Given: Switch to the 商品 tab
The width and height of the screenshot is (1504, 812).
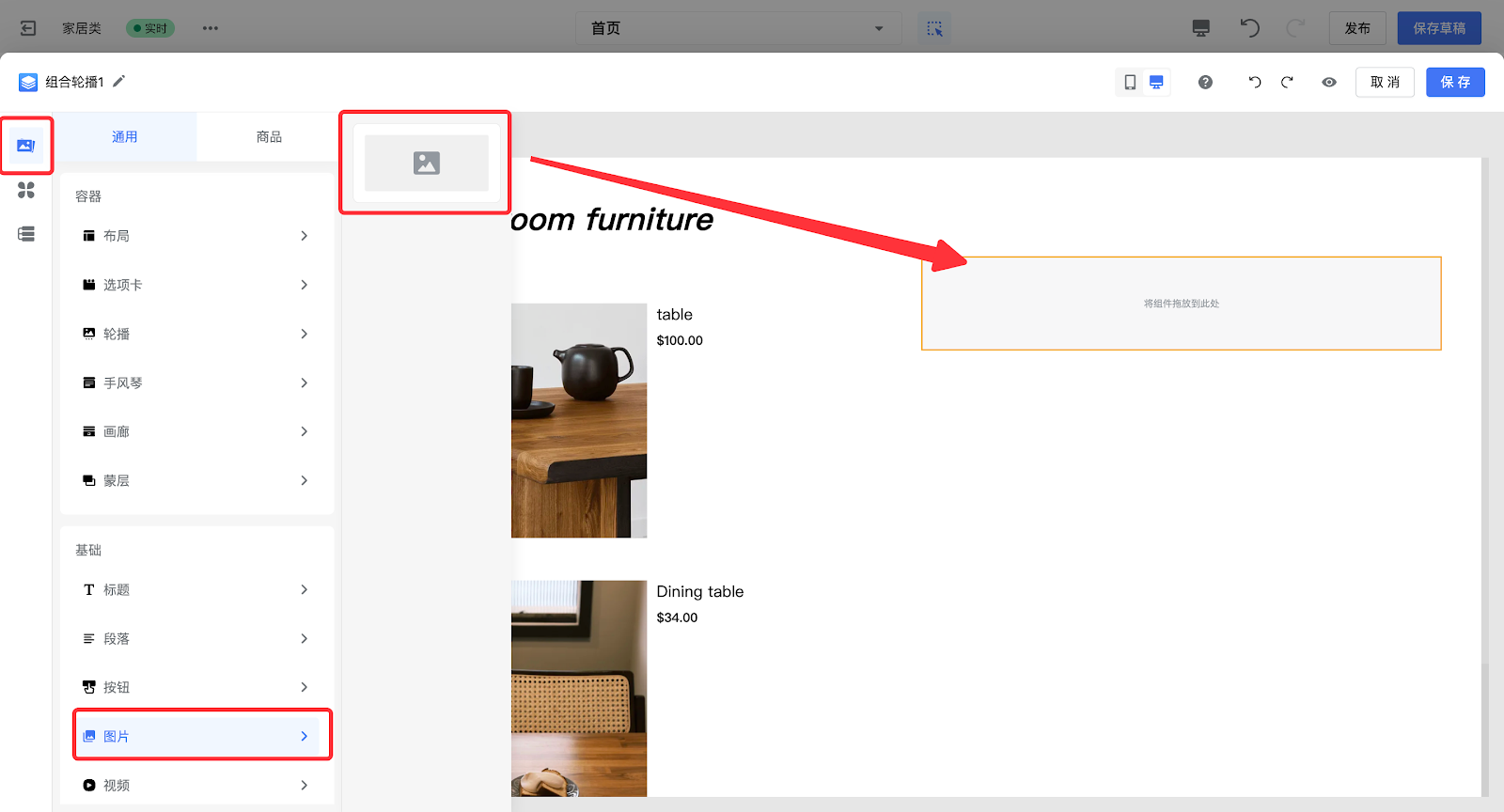Looking at the screenshot, I should (x=269, y=137).
